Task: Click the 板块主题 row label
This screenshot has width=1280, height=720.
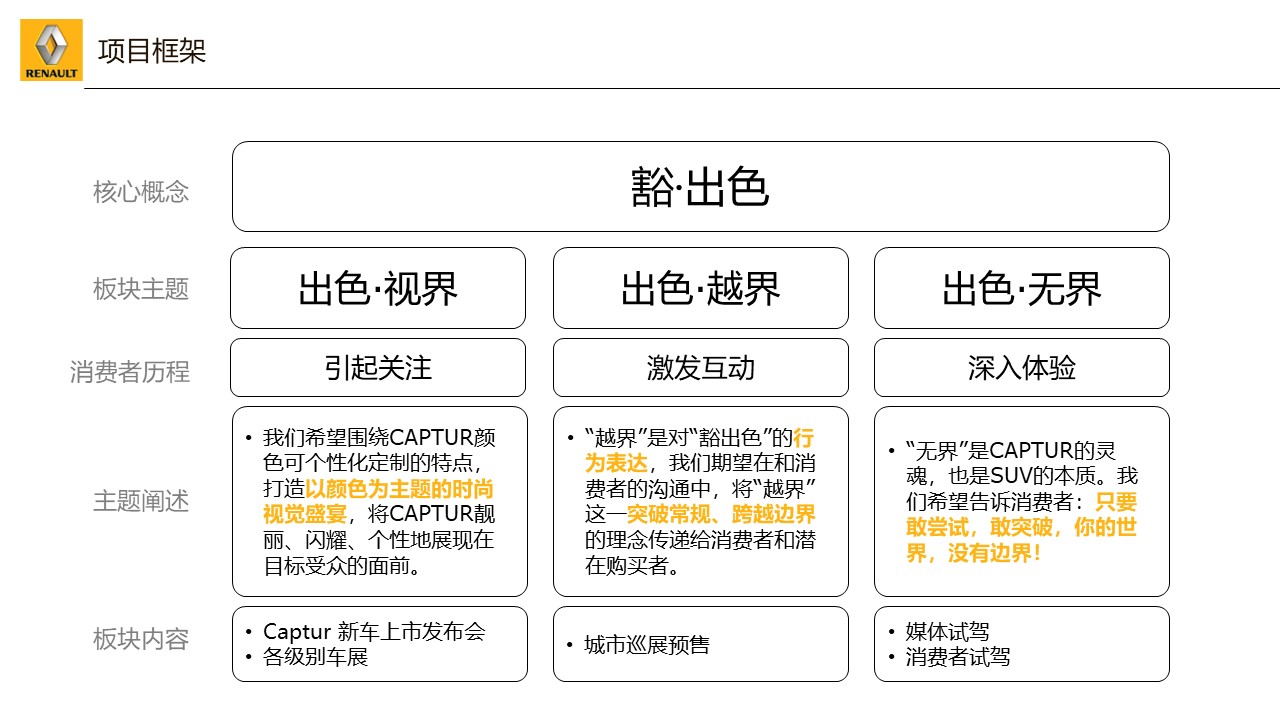Action: [141, 290]
